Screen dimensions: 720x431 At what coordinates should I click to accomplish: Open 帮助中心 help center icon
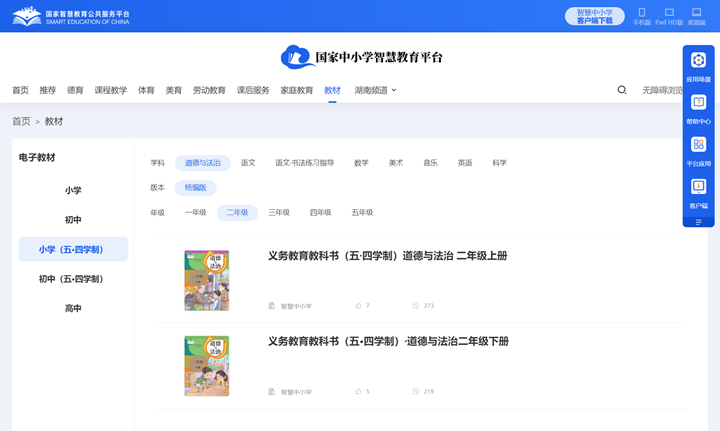pos(698,108)
